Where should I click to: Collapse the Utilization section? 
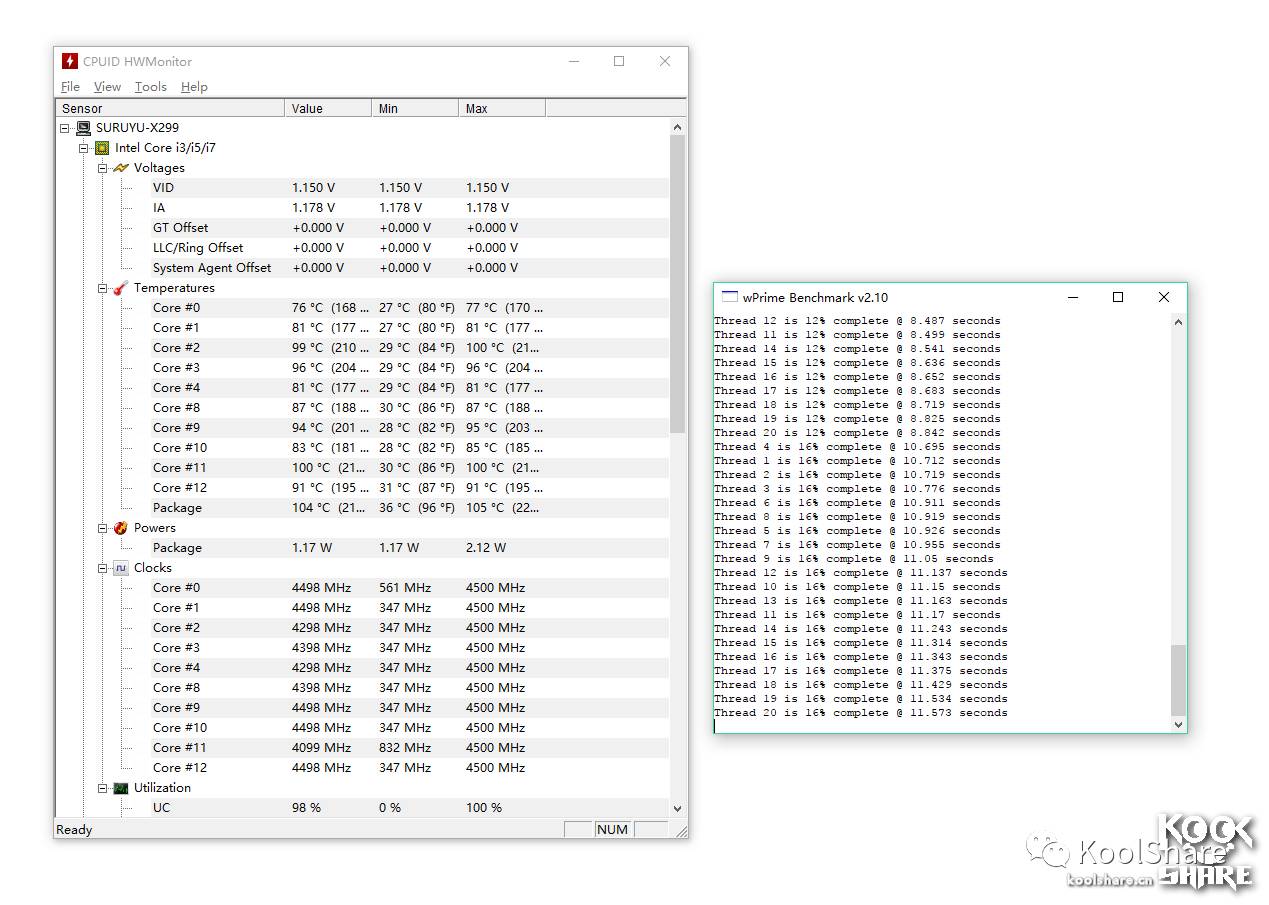103,788
